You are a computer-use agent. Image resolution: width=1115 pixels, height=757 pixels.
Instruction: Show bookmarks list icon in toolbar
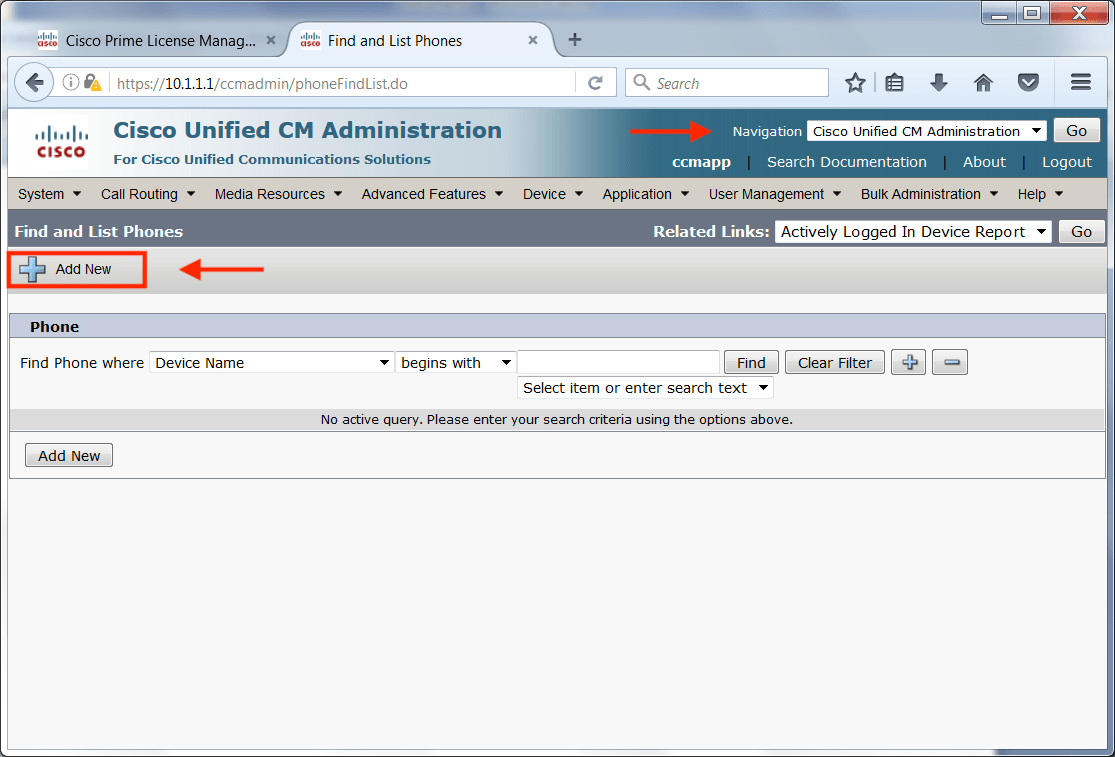coord(894,83)
